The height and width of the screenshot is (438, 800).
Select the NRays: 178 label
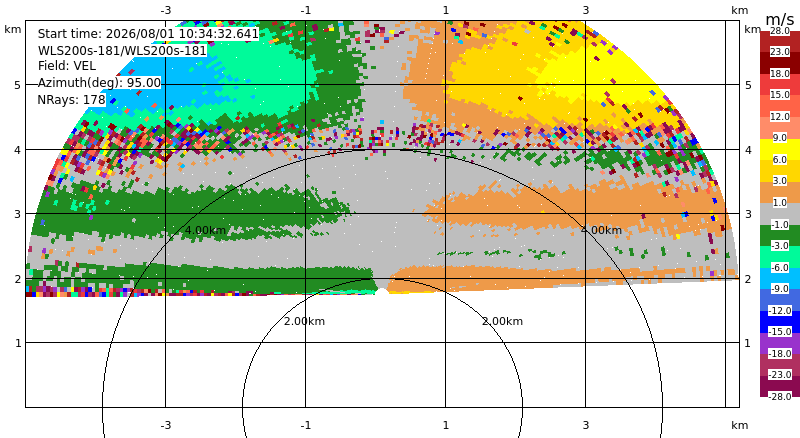tap(71, 100)
